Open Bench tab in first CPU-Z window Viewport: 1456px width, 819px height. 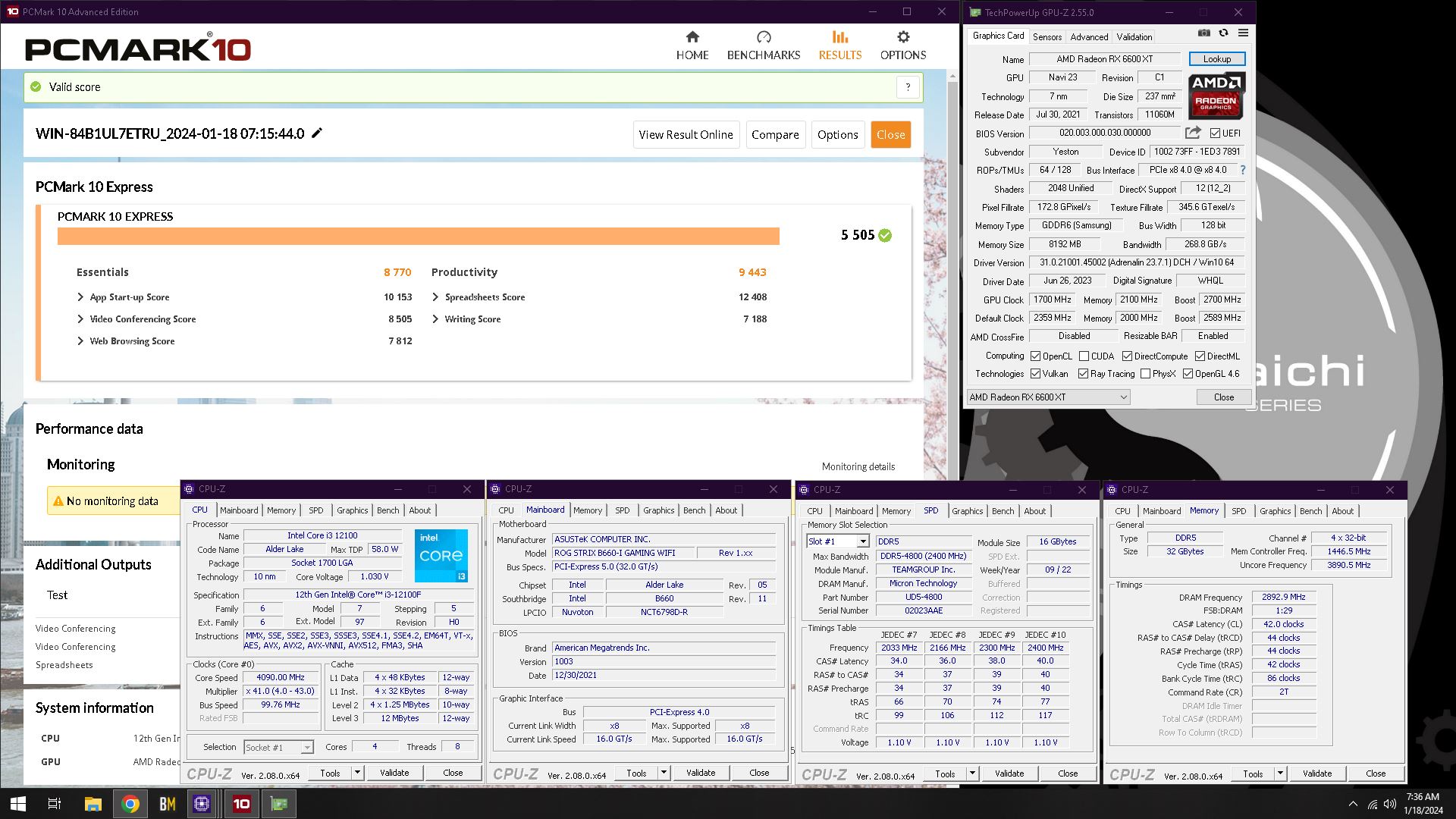(388, 510)
